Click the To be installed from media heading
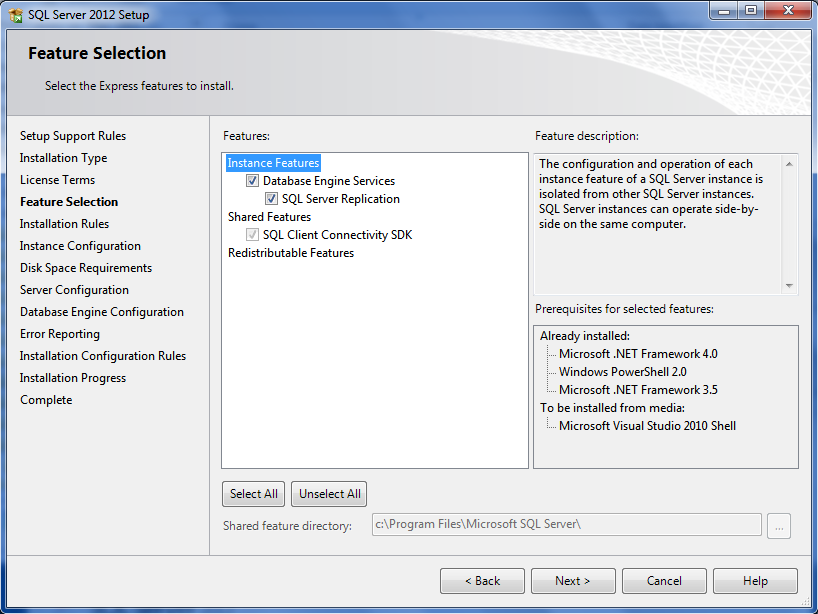 pos(612,408)
